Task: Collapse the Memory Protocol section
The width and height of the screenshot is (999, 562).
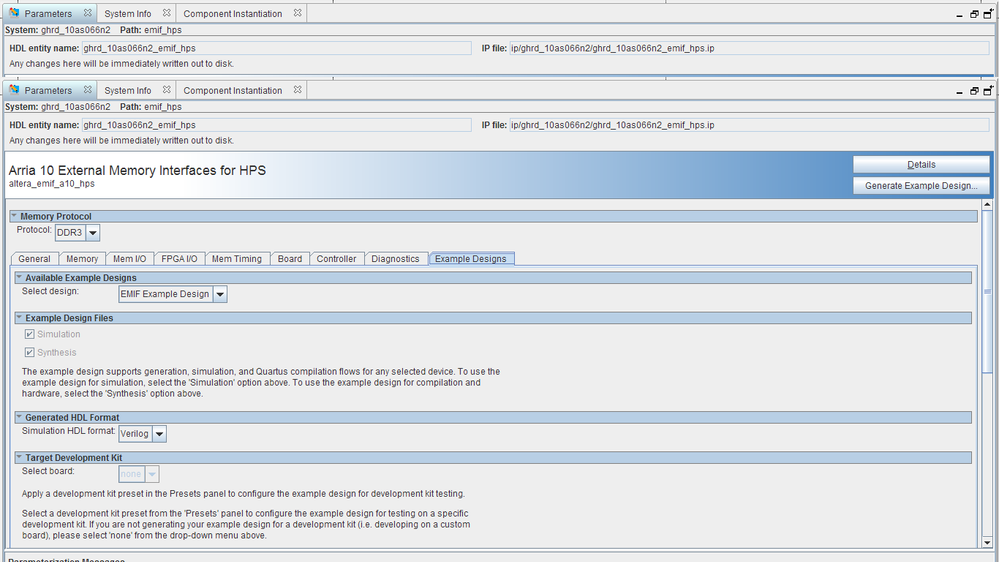Action: pyautogui.click(x=13, y=216)
